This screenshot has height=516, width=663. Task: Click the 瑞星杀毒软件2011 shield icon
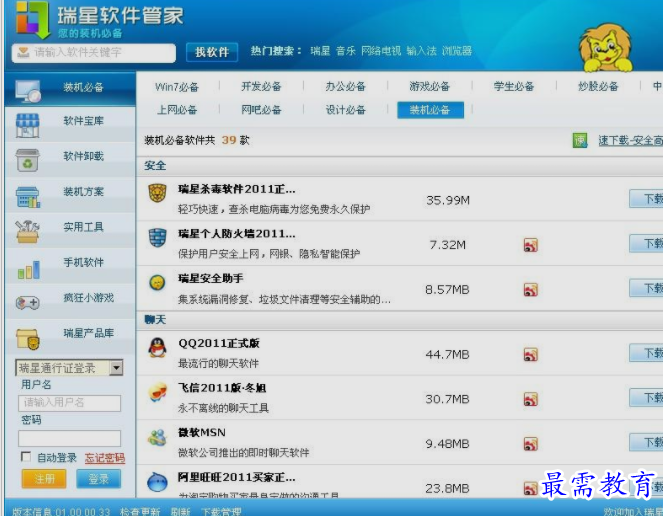tap(157, 193)
